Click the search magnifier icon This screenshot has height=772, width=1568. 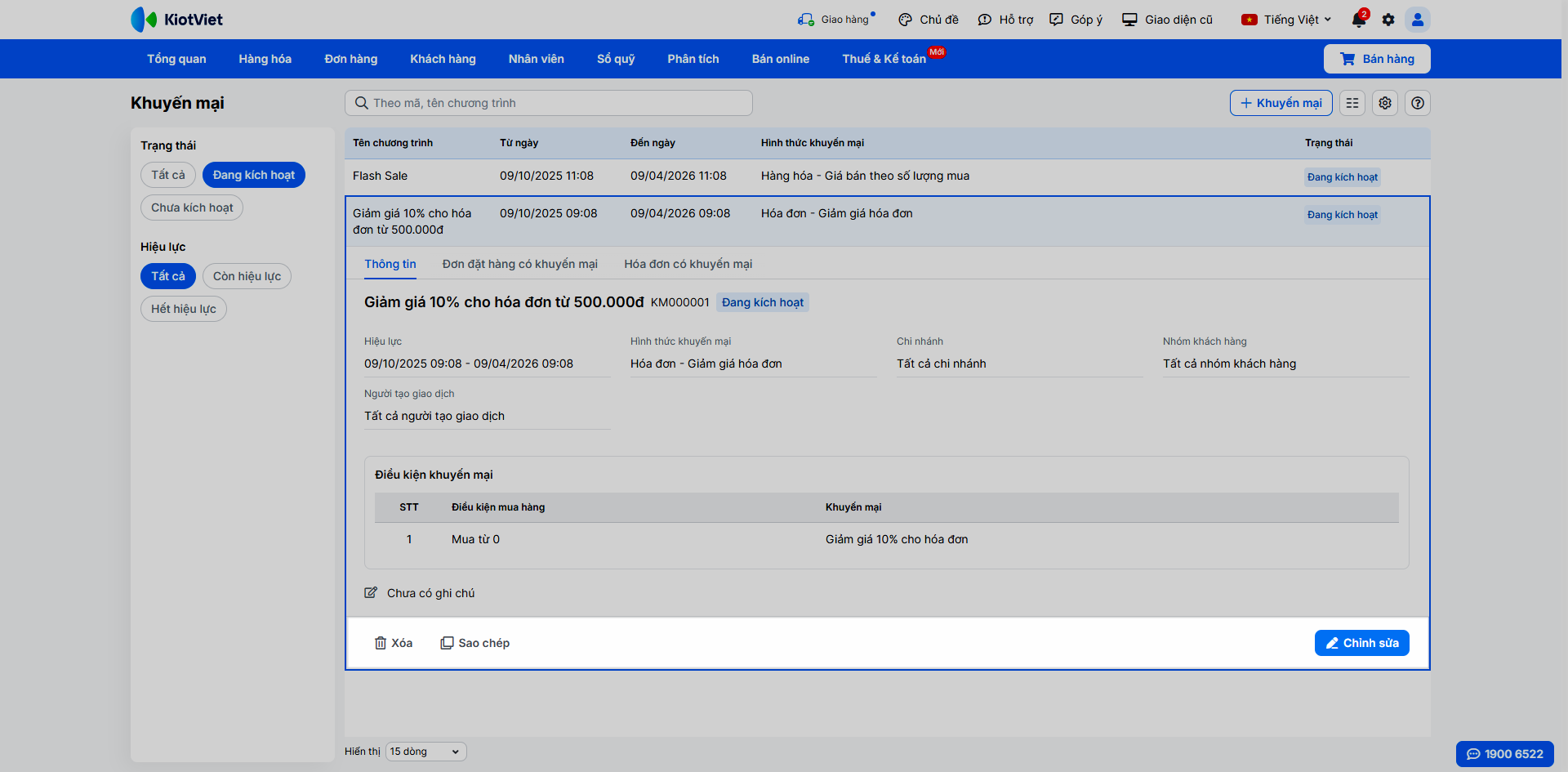click(361, 103)
